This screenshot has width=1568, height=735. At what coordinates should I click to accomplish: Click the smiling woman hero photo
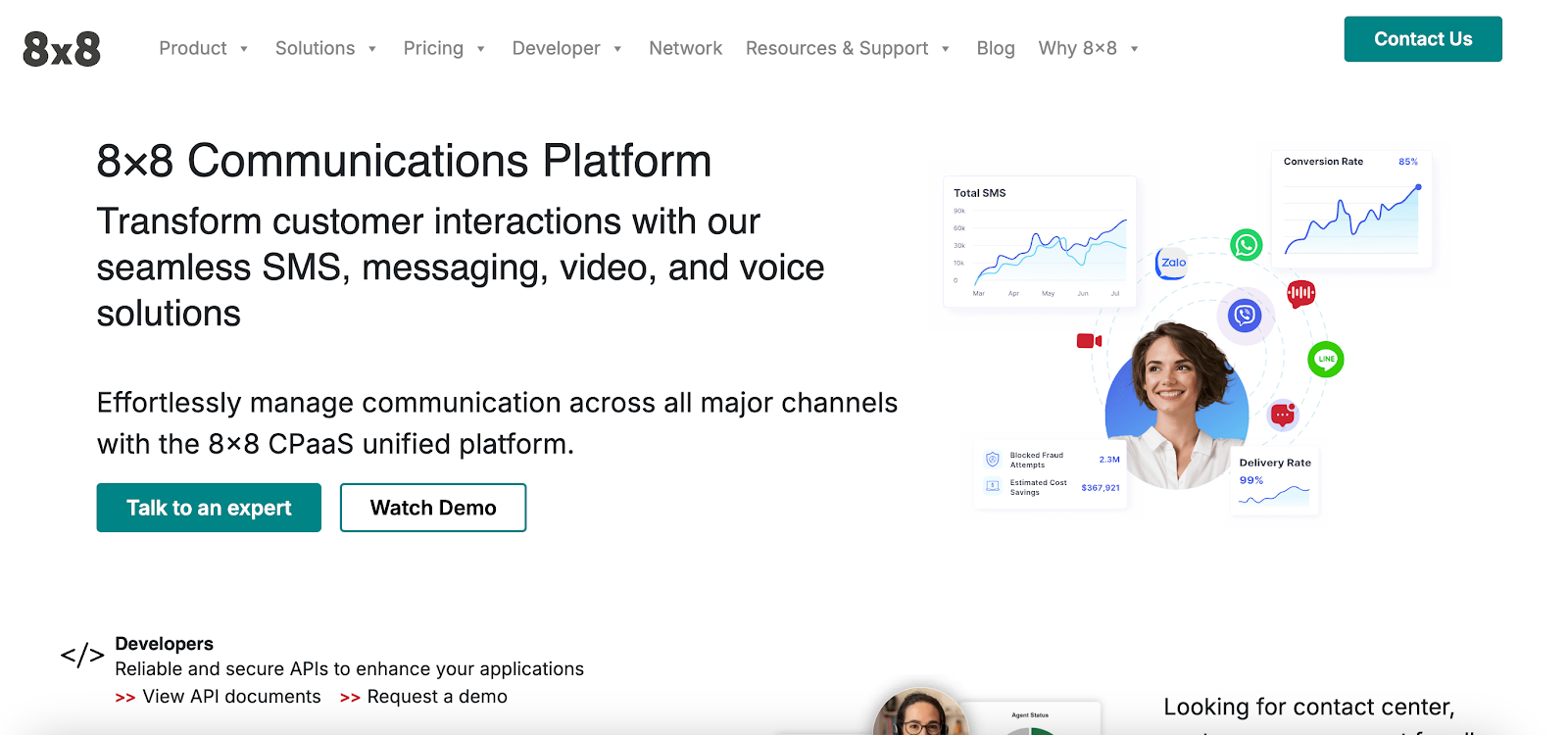[x=1176, y=407]
